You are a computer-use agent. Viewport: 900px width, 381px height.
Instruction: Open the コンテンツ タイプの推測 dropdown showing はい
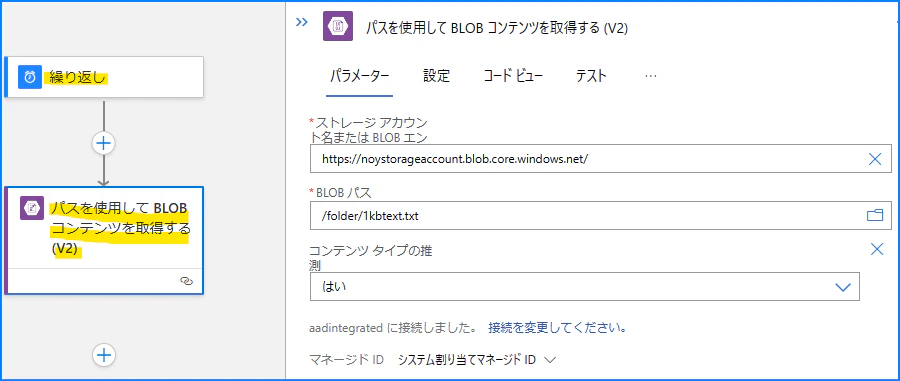point(584,286)
